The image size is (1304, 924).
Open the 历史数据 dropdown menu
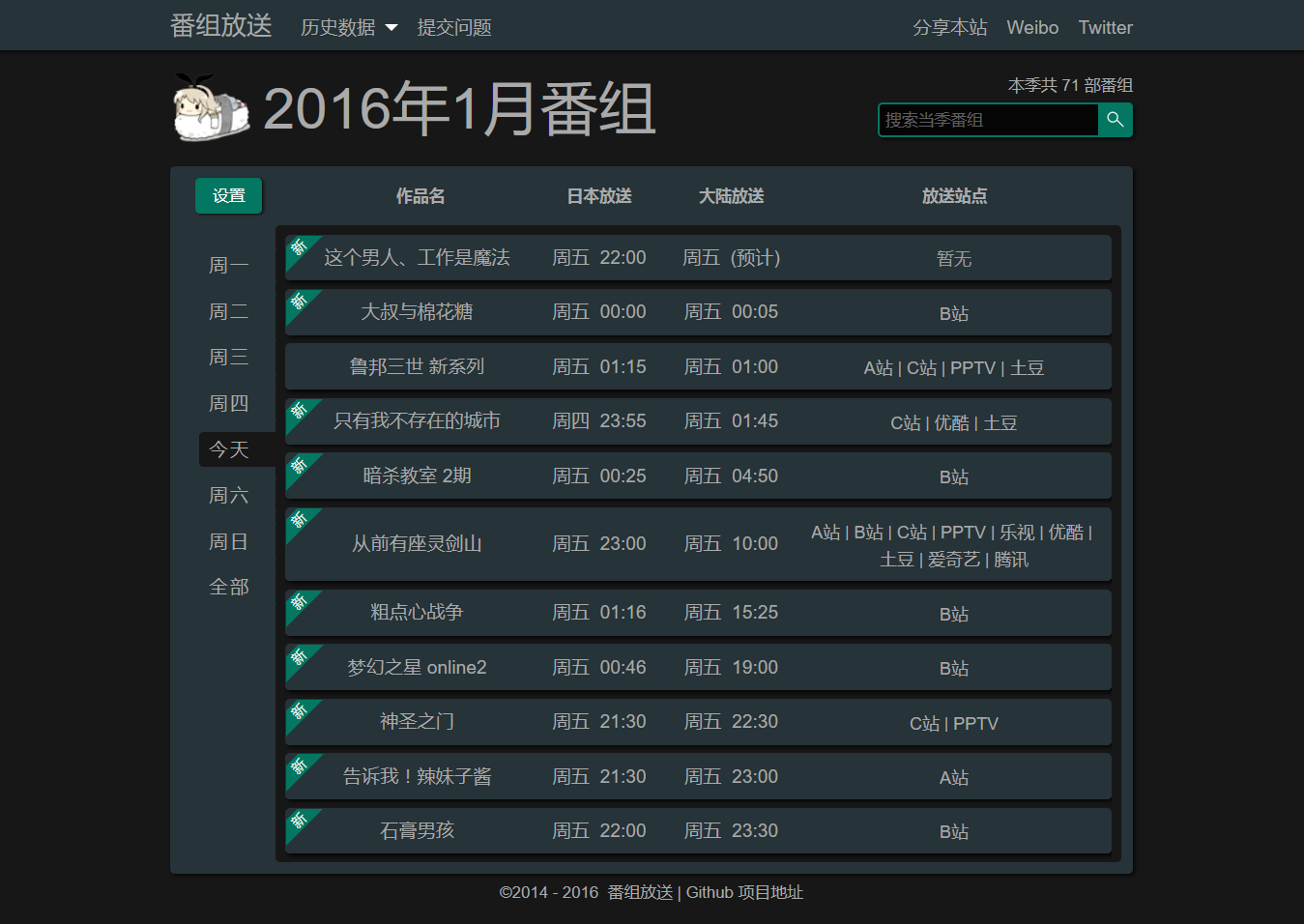349,27
